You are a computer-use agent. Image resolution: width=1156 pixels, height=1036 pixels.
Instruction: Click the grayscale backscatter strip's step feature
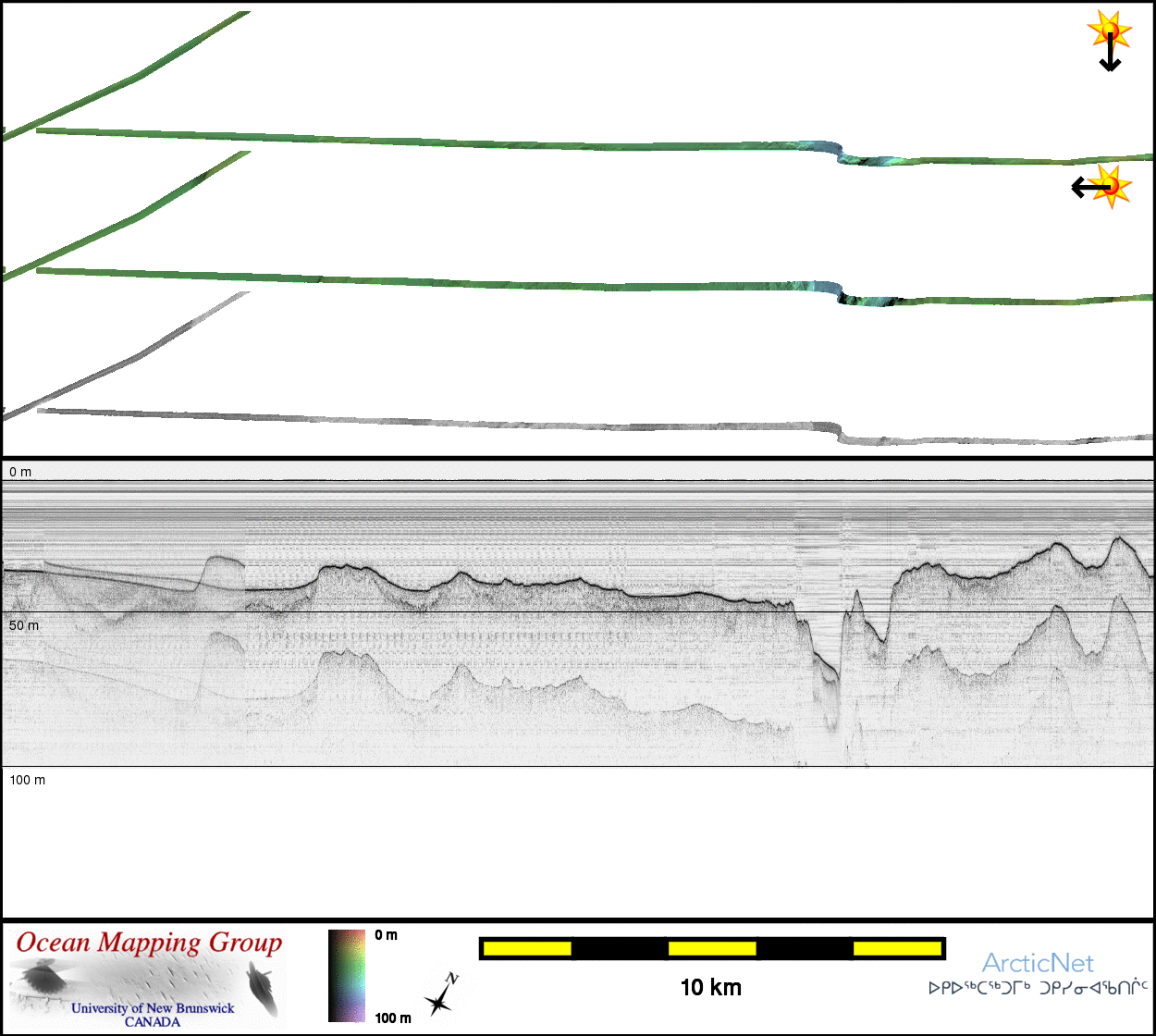840,433
